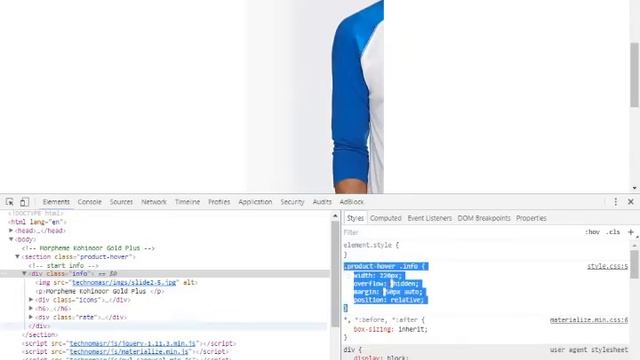Viewport: 640px width, 360px height.
Task: Select the Styles sidebar tab
Action: click(x=355, y=218)
